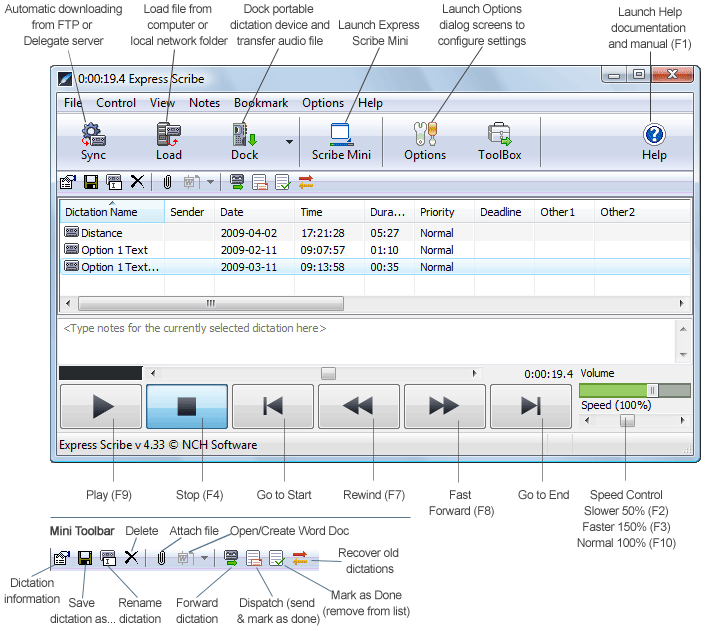Click the Rewind button
This screenshot has width=708, height=631.
[359, 406]
